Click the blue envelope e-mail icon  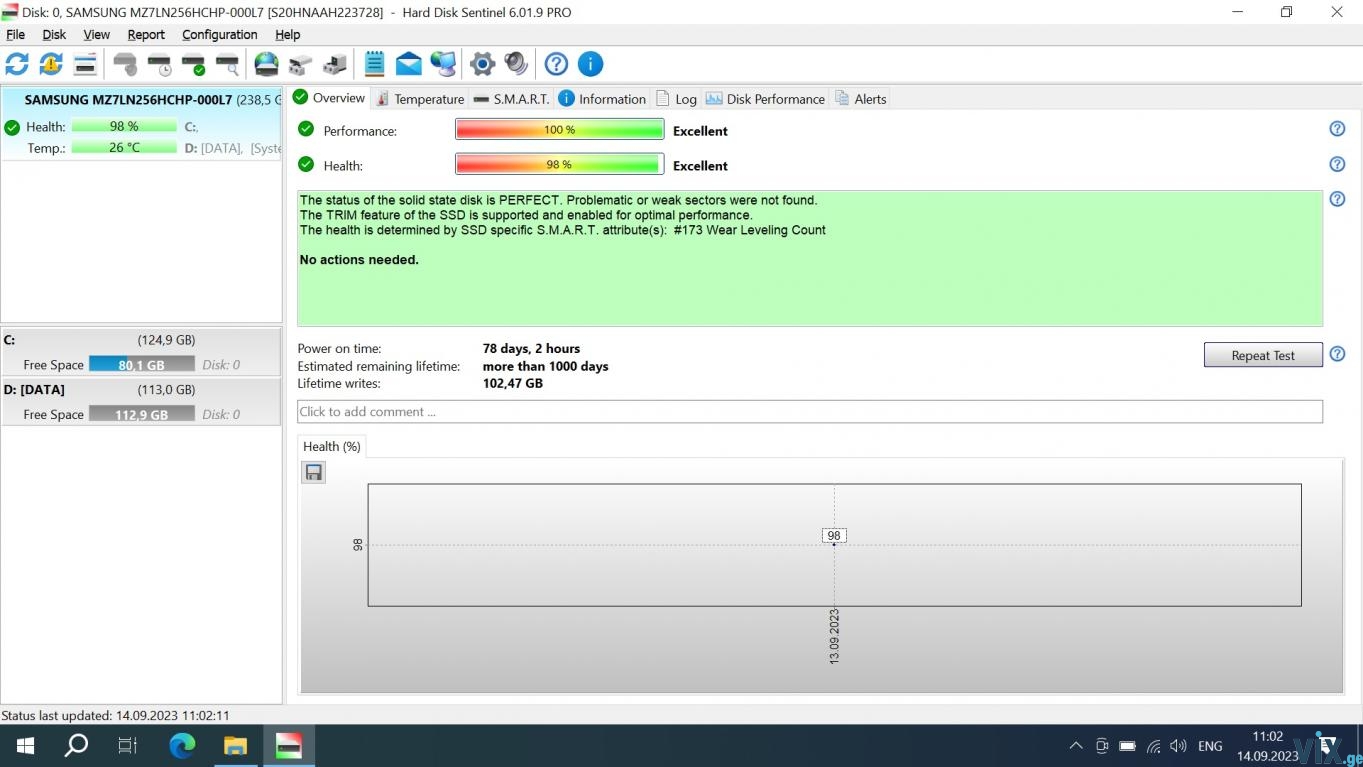tap(409, 64)
